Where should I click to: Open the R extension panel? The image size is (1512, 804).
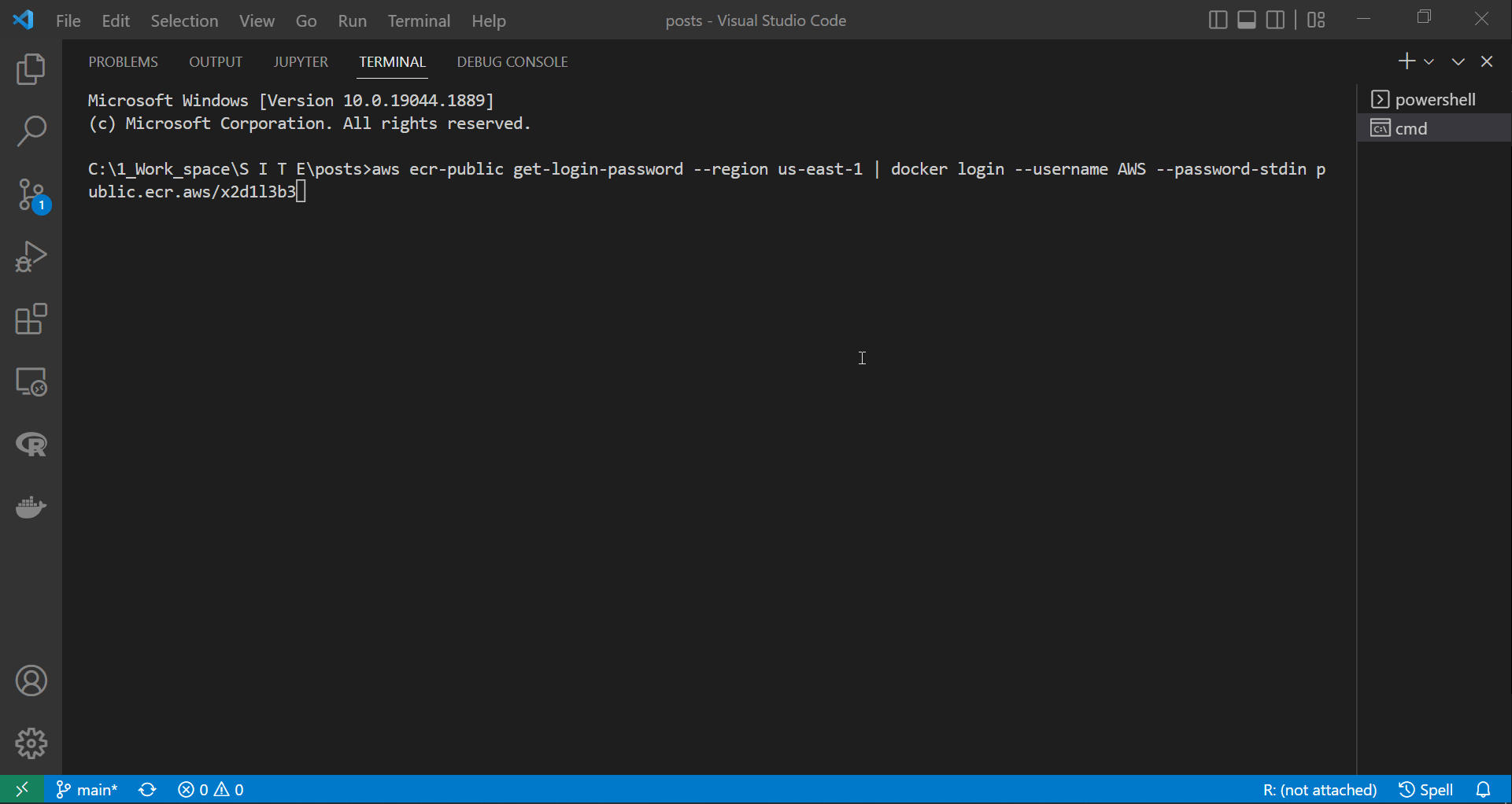[31, 444]
